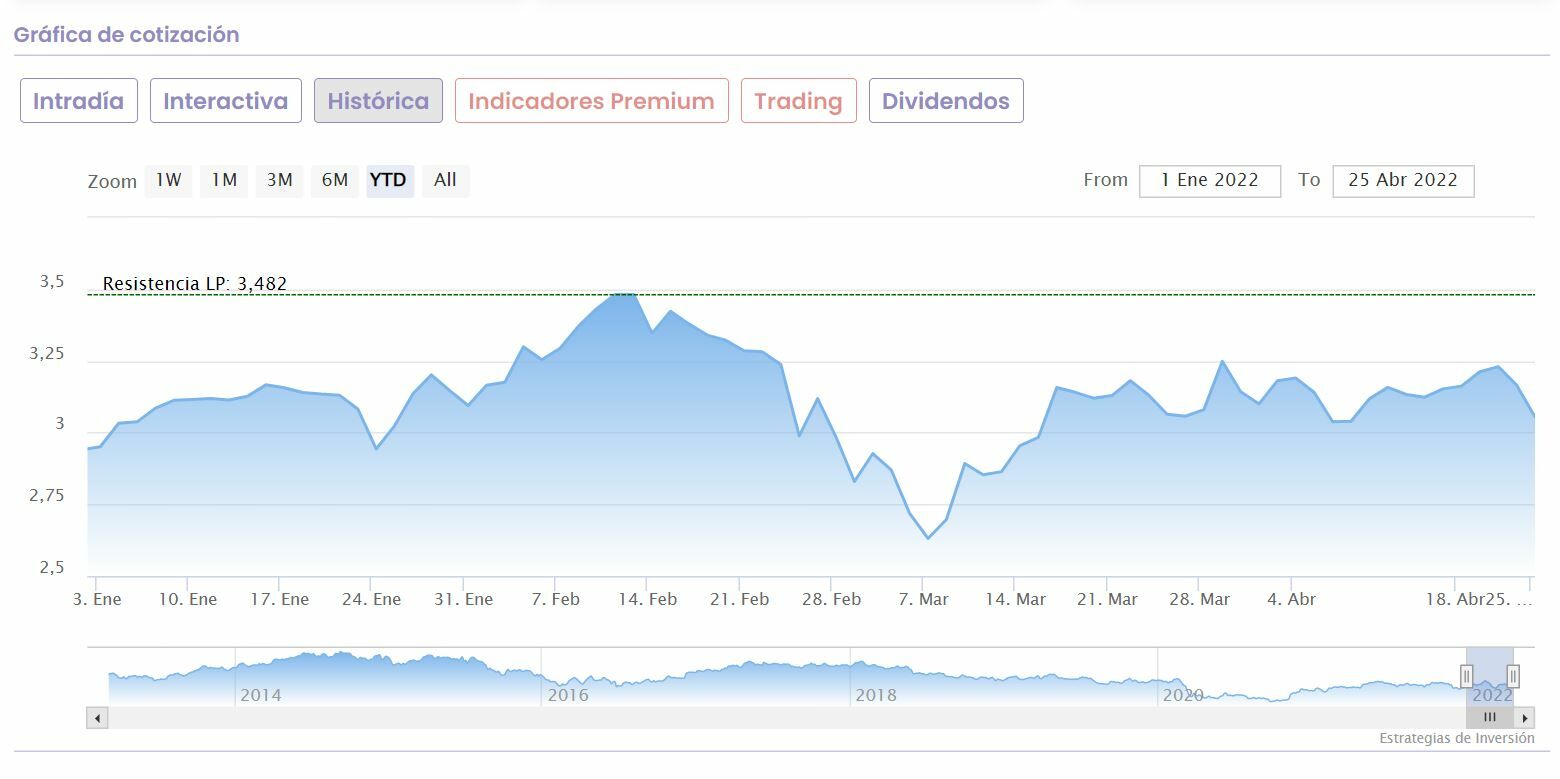Switch to the Interactiva chart tab
This screenshot has width=1560, height=779.
click(226, 101)
